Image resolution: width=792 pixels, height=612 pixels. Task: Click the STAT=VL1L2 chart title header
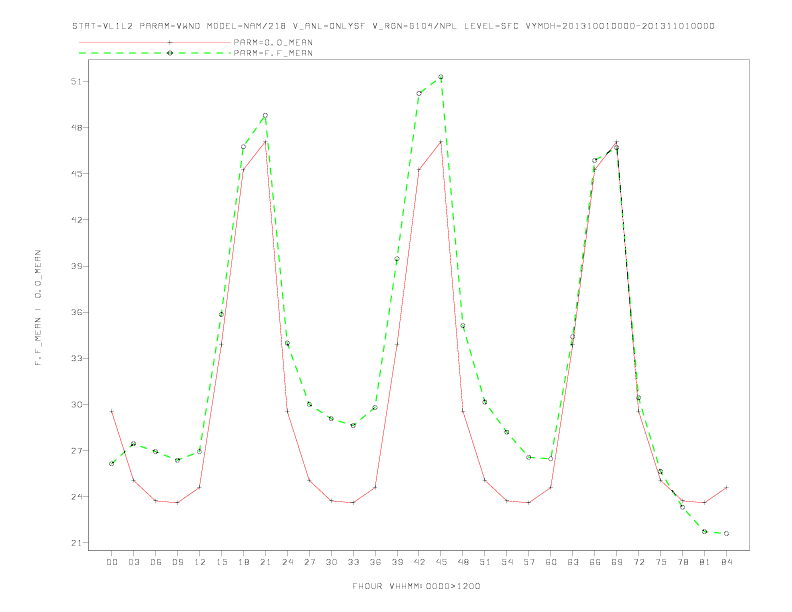[393, 26]
